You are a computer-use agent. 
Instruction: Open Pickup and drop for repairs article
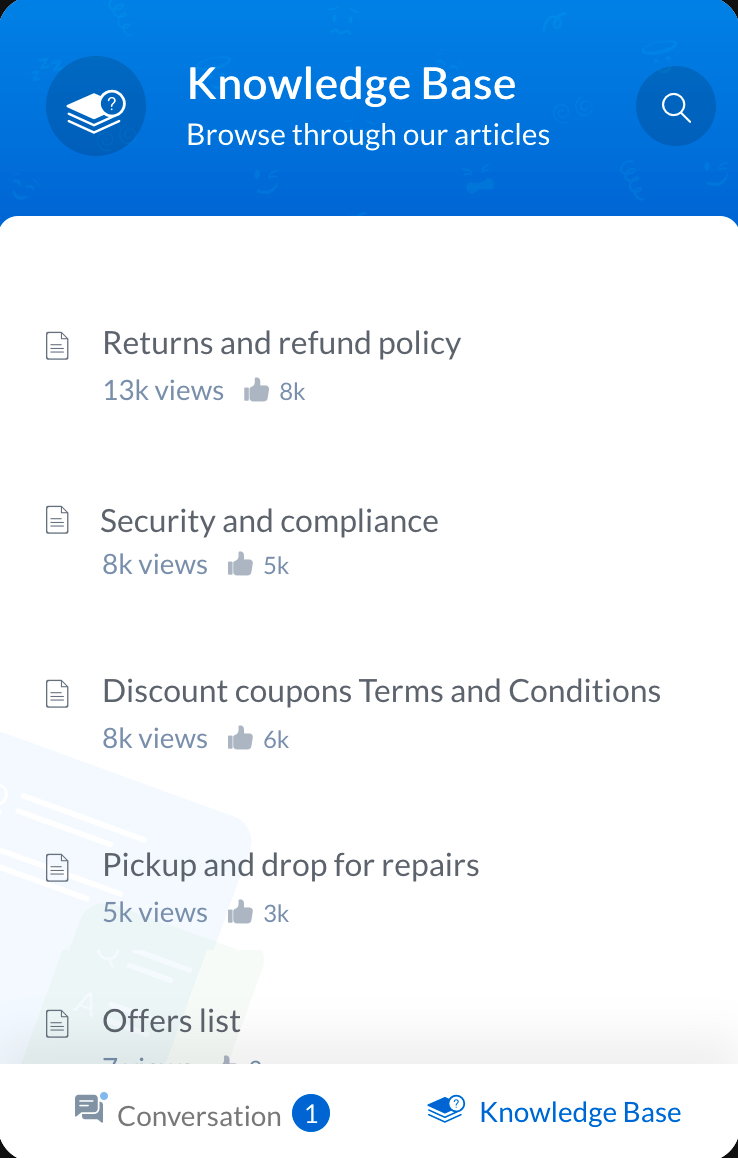(x=290, y=865)
